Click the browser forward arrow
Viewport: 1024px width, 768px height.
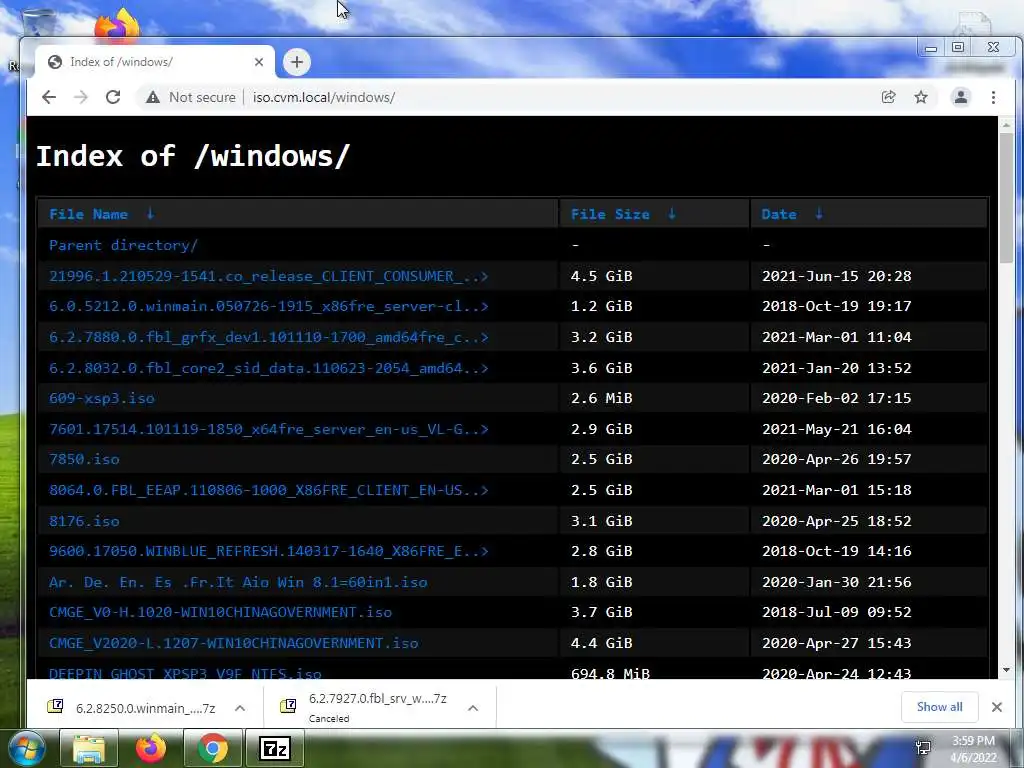[x=80, y=97]
